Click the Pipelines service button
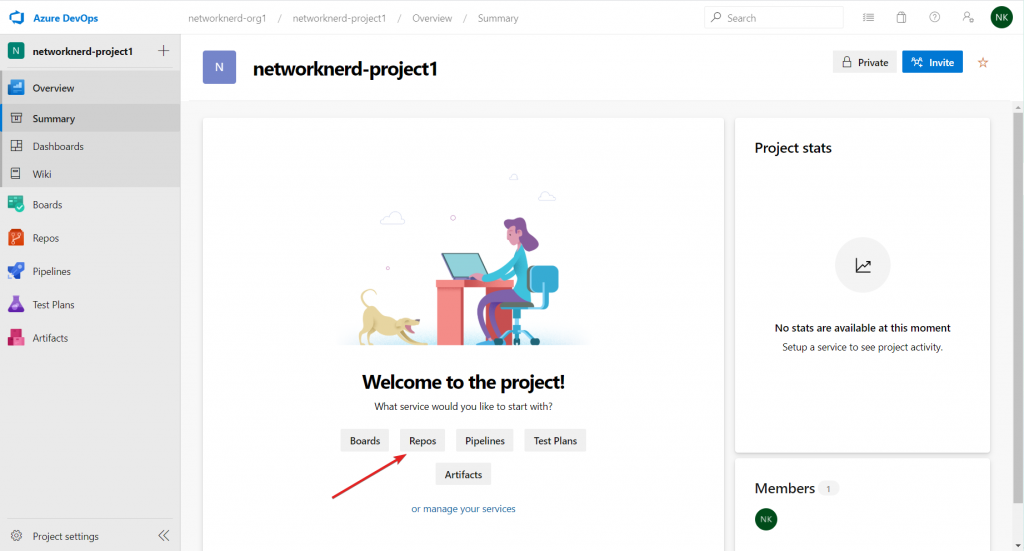1024x551 pixels. click(x=485, y=441)
